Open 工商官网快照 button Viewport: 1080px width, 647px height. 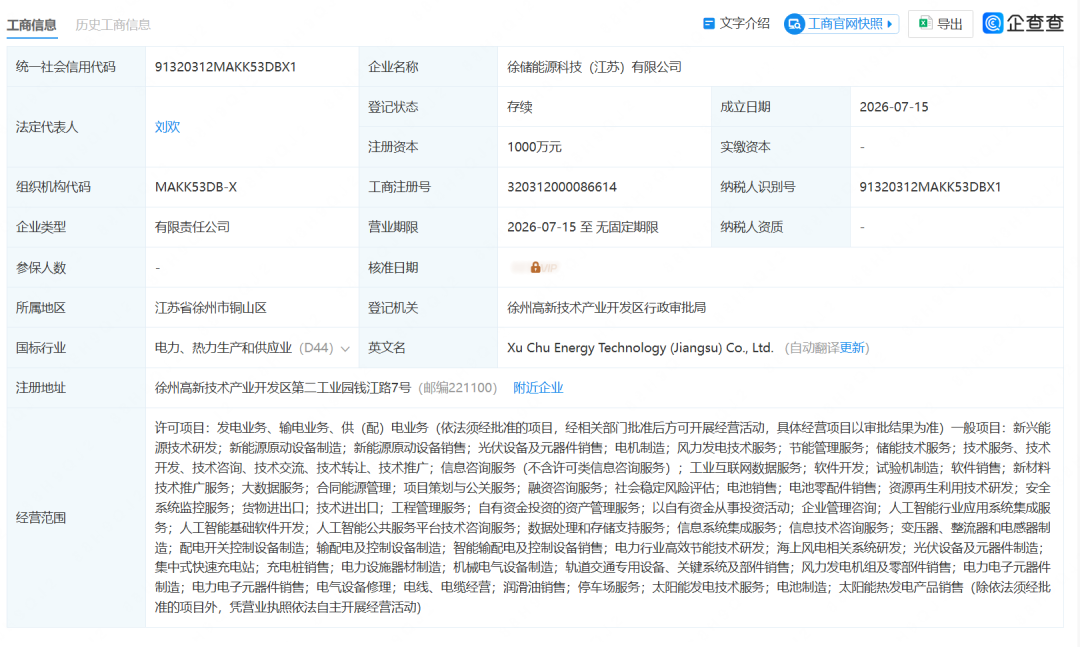point(841,24)
